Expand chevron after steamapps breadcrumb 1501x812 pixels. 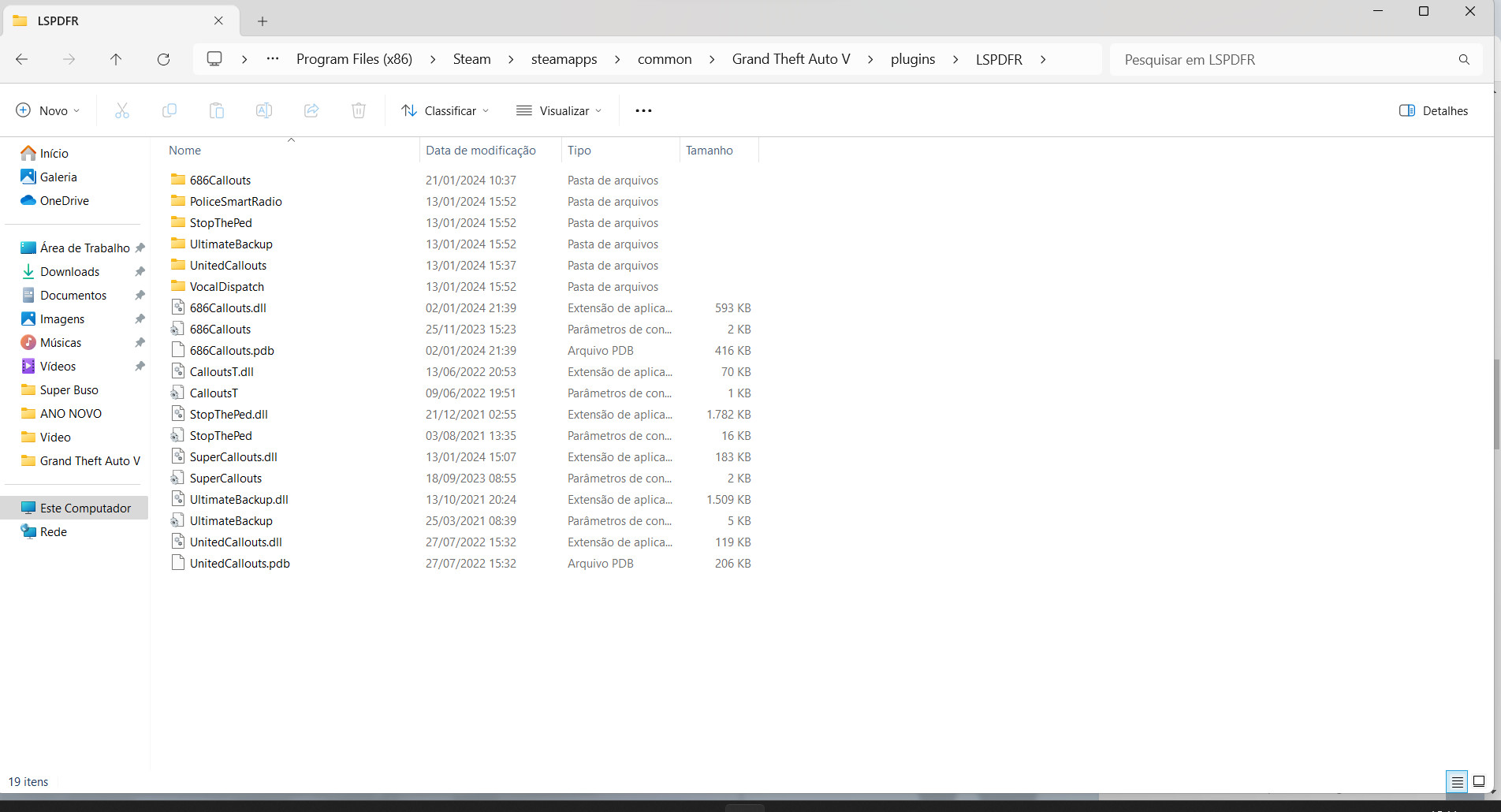[x=617, y=60]
